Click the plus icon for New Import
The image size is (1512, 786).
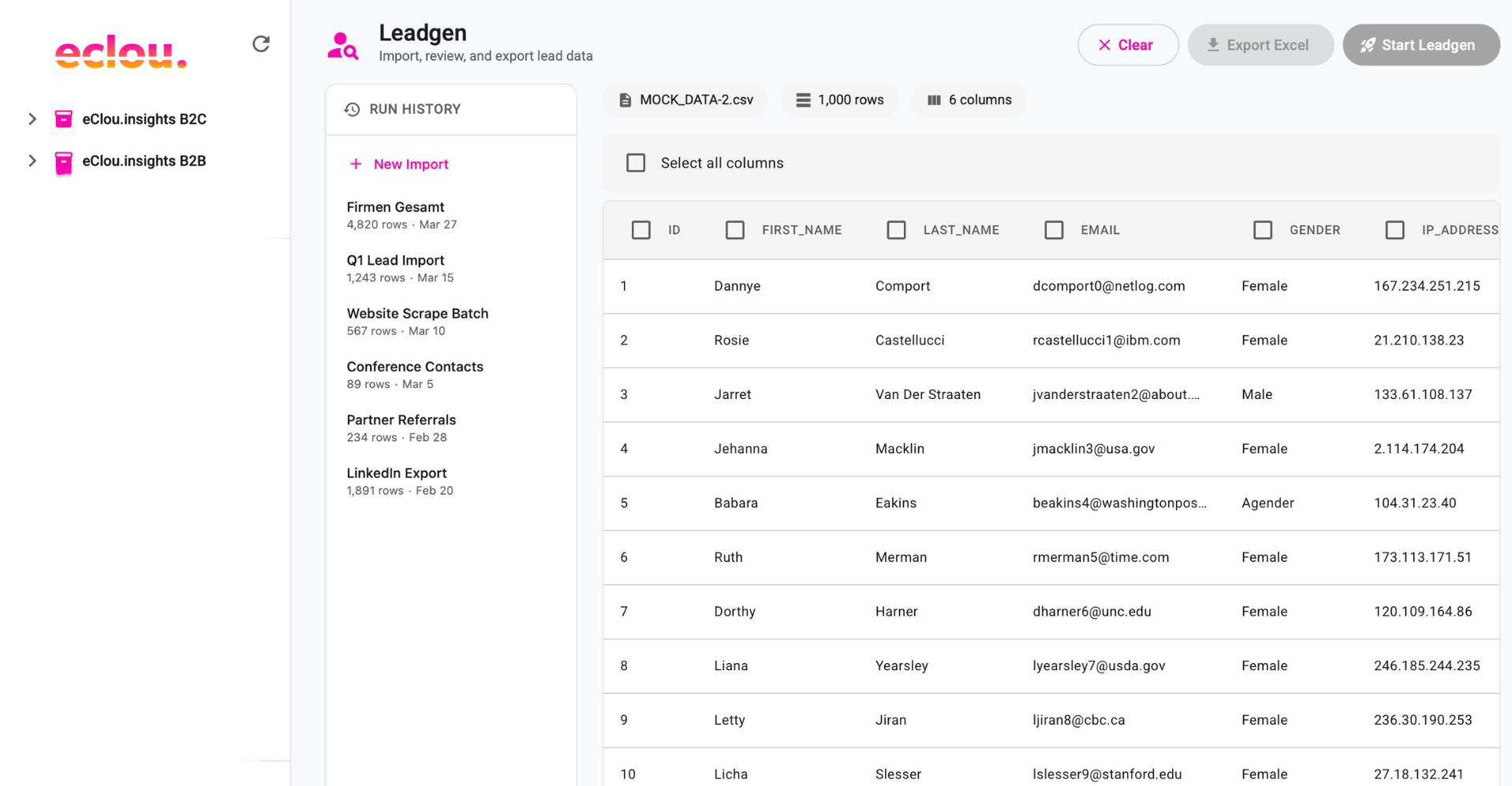[x=356, y=164]
